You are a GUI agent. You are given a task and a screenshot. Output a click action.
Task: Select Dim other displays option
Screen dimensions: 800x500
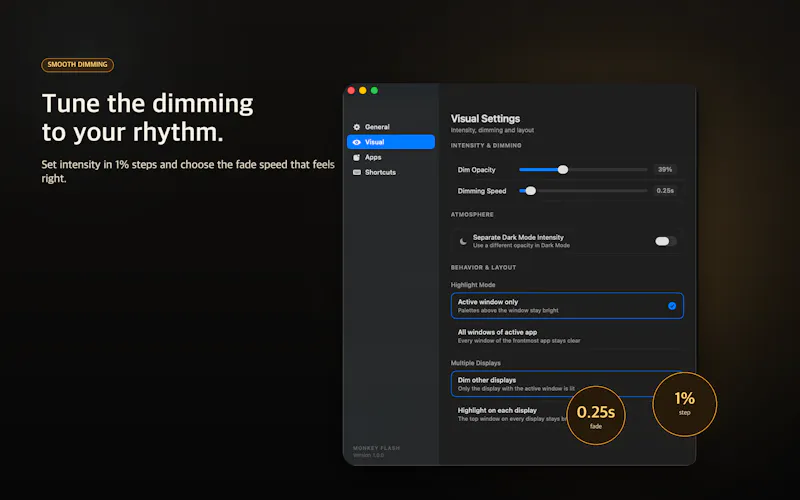tap(567, 384)
